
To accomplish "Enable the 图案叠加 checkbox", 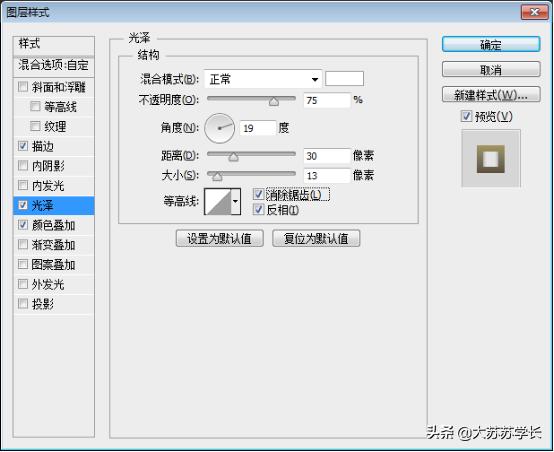I will [23, 264].
